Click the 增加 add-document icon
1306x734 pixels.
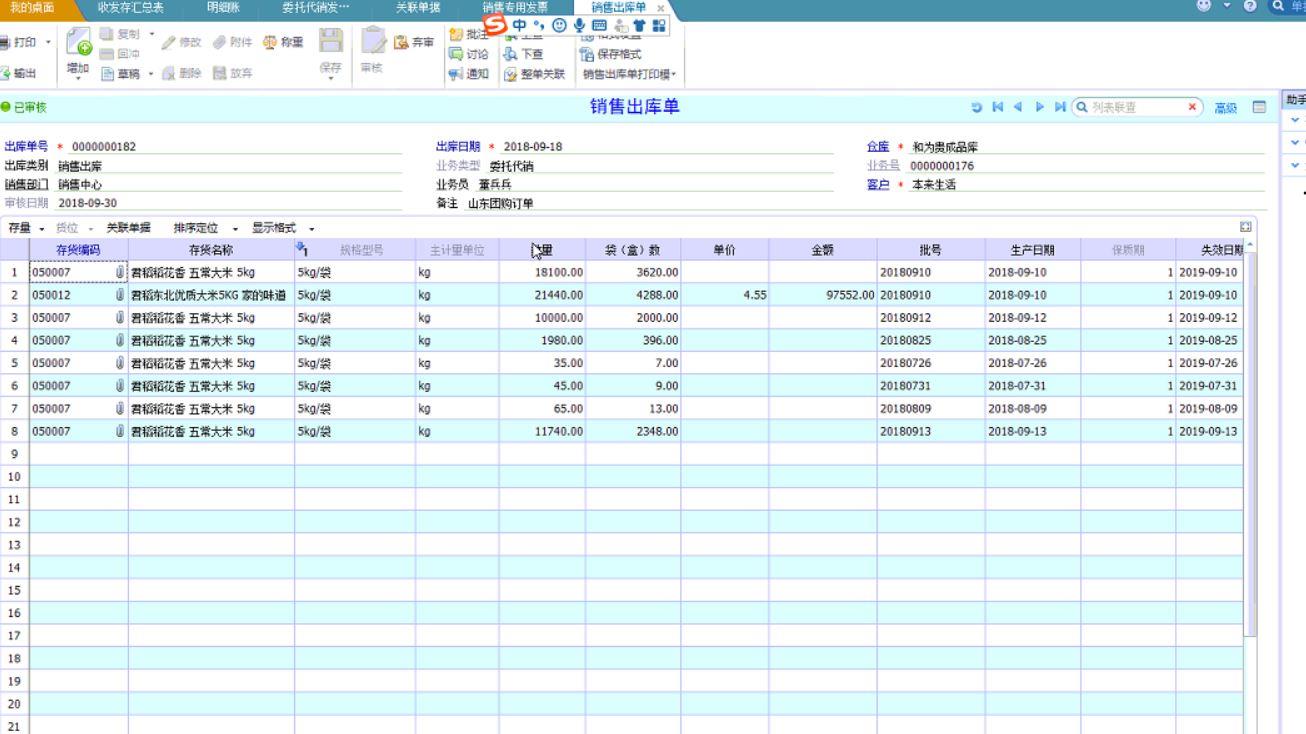click(80, 42)
